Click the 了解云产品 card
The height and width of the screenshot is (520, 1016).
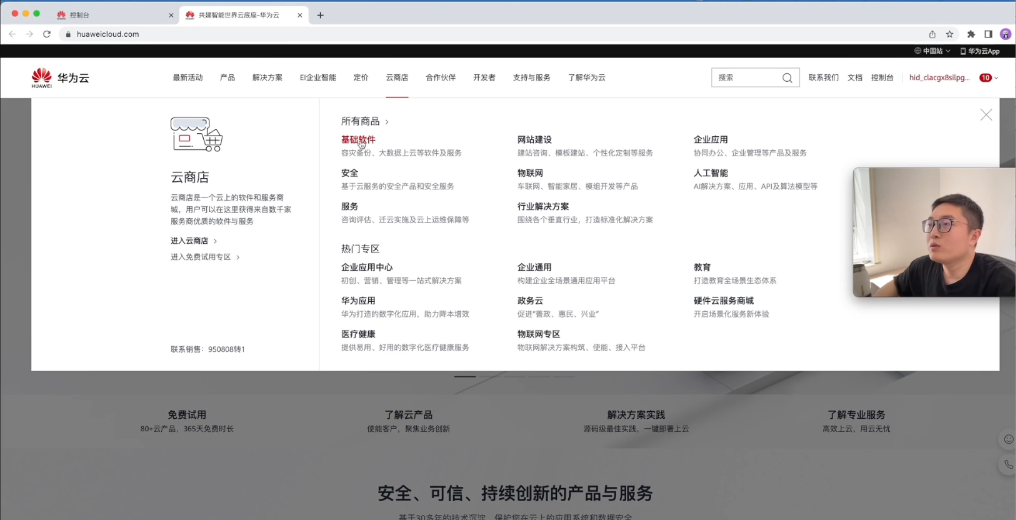(408, 421)
